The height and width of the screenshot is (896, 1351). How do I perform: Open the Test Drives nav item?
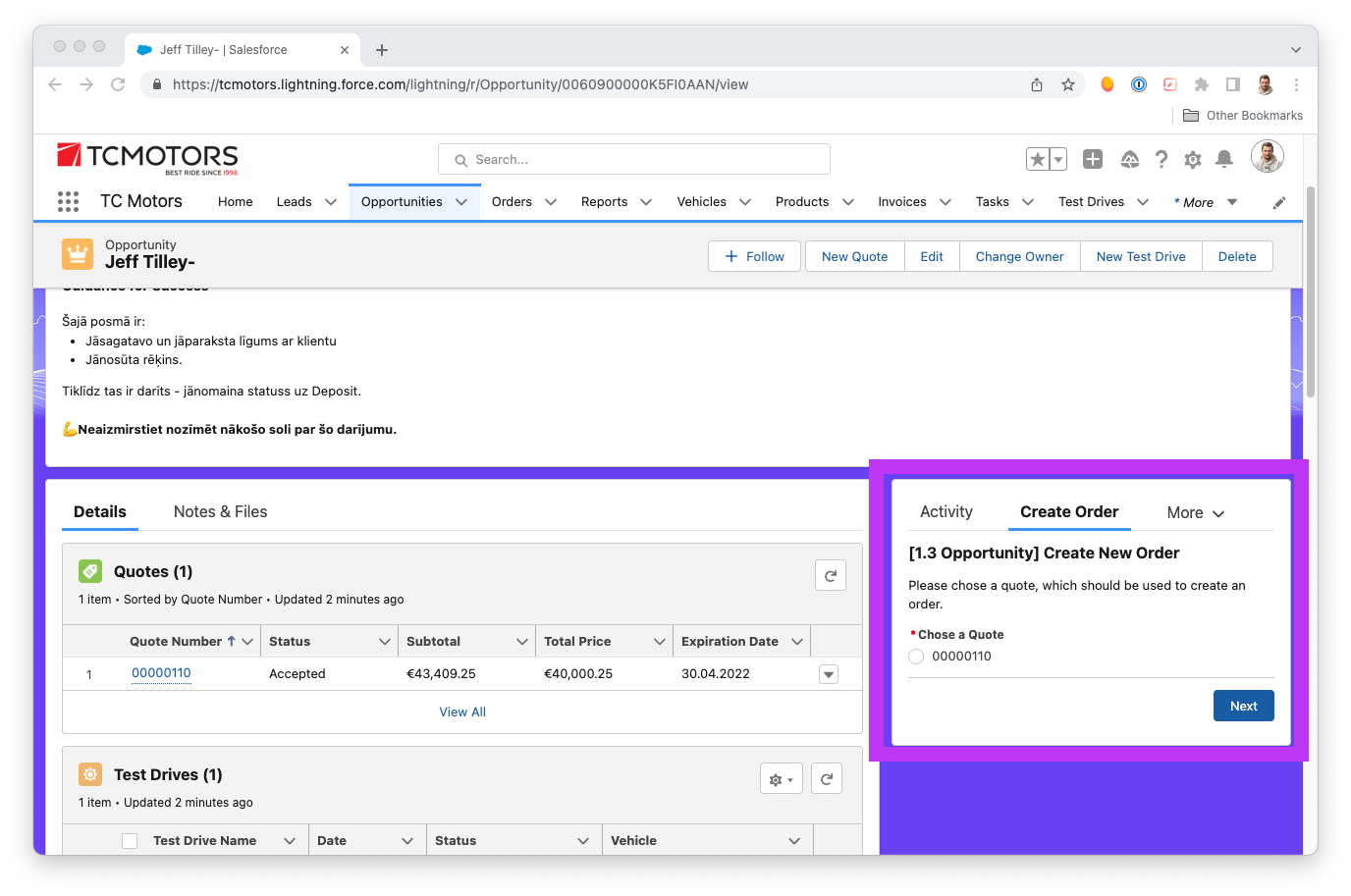1091,202
